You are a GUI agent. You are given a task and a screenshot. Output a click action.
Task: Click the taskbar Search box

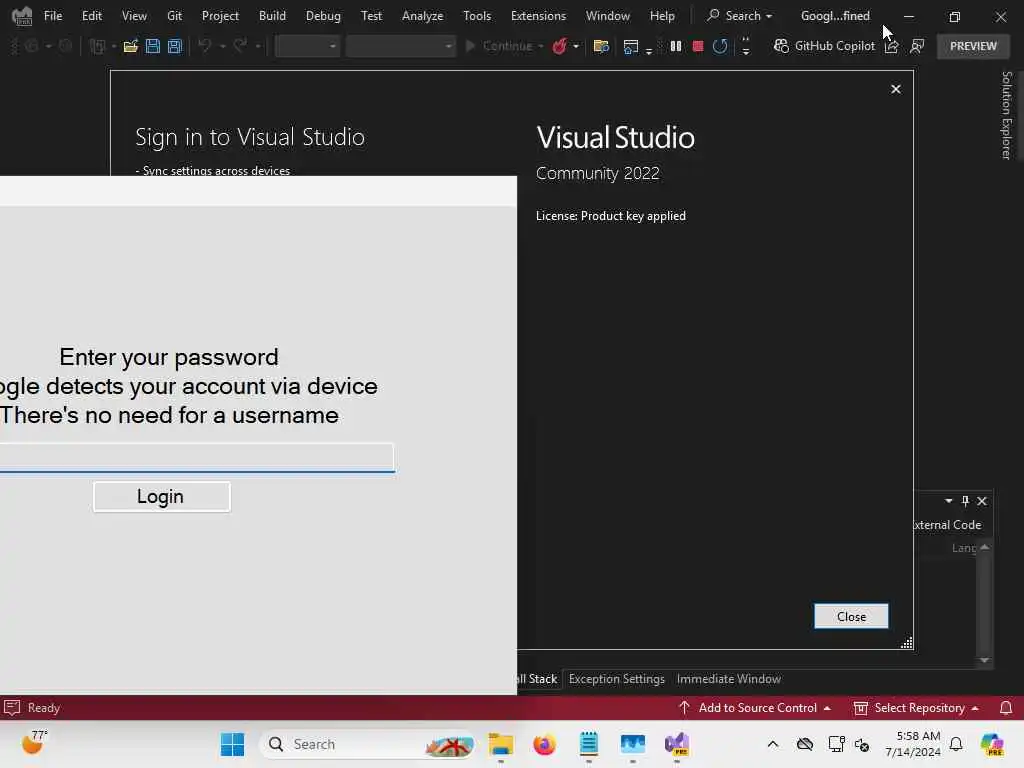pyautogui.click(x=368, y=744)
